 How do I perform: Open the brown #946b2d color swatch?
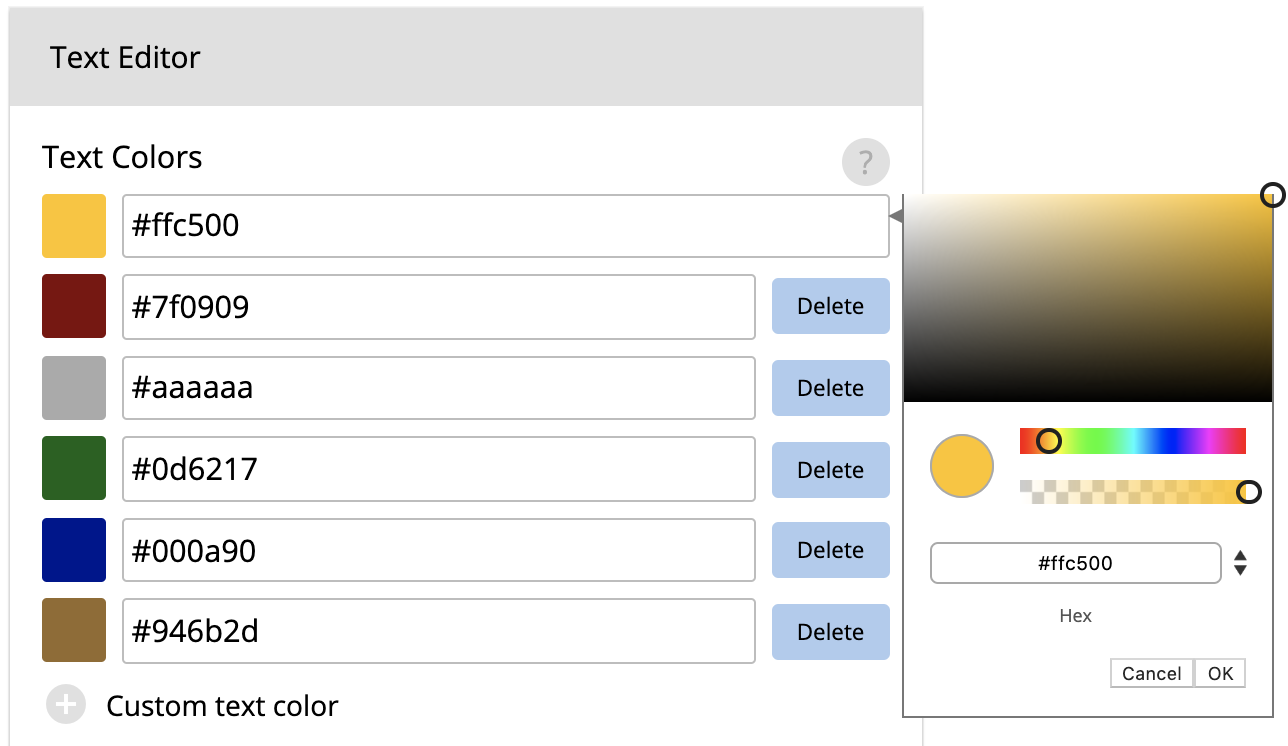74,630
